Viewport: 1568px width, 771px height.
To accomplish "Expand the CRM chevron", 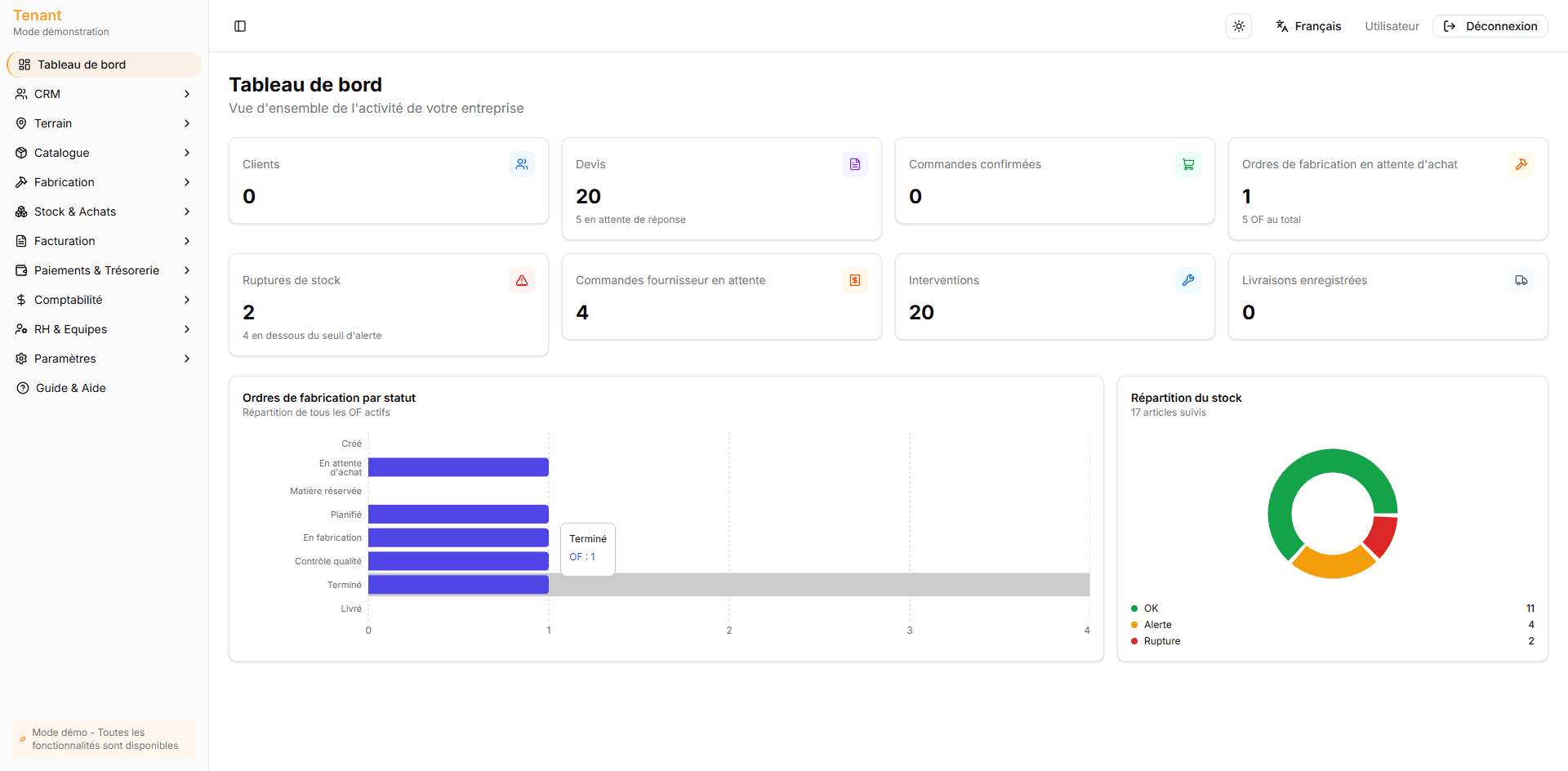I will pyautogui.click(x=187, y=94).
